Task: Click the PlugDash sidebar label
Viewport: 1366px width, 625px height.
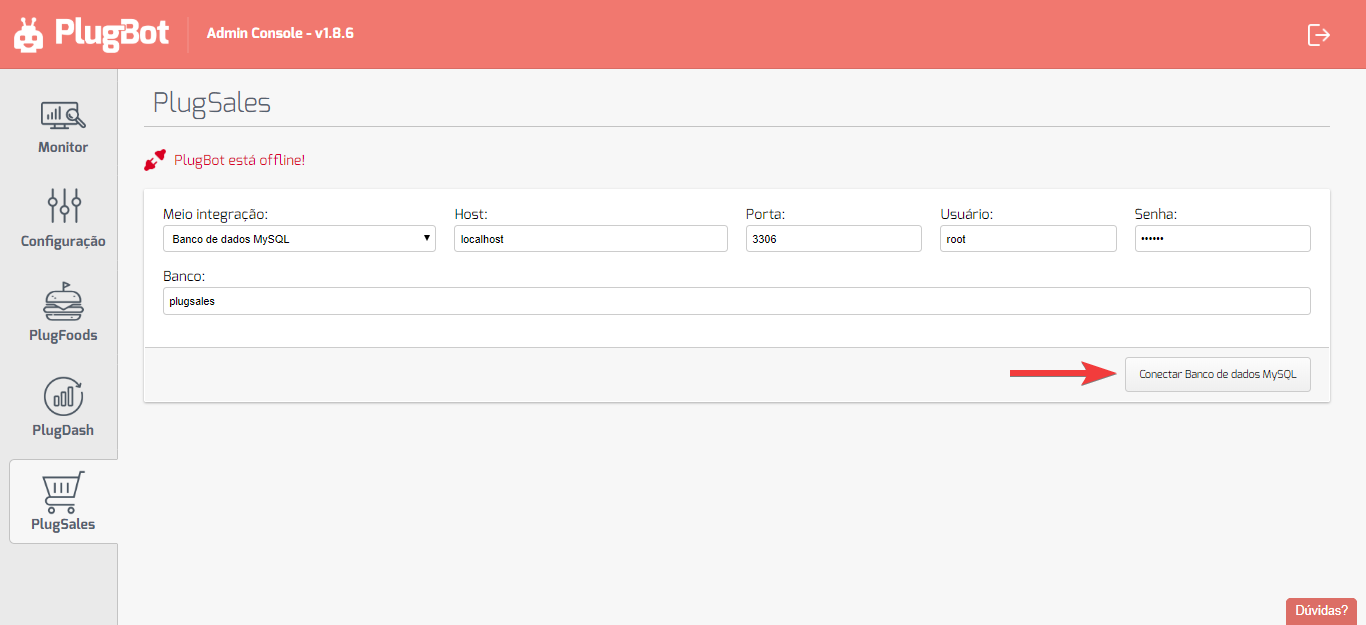Action: [x=63, y=430]
